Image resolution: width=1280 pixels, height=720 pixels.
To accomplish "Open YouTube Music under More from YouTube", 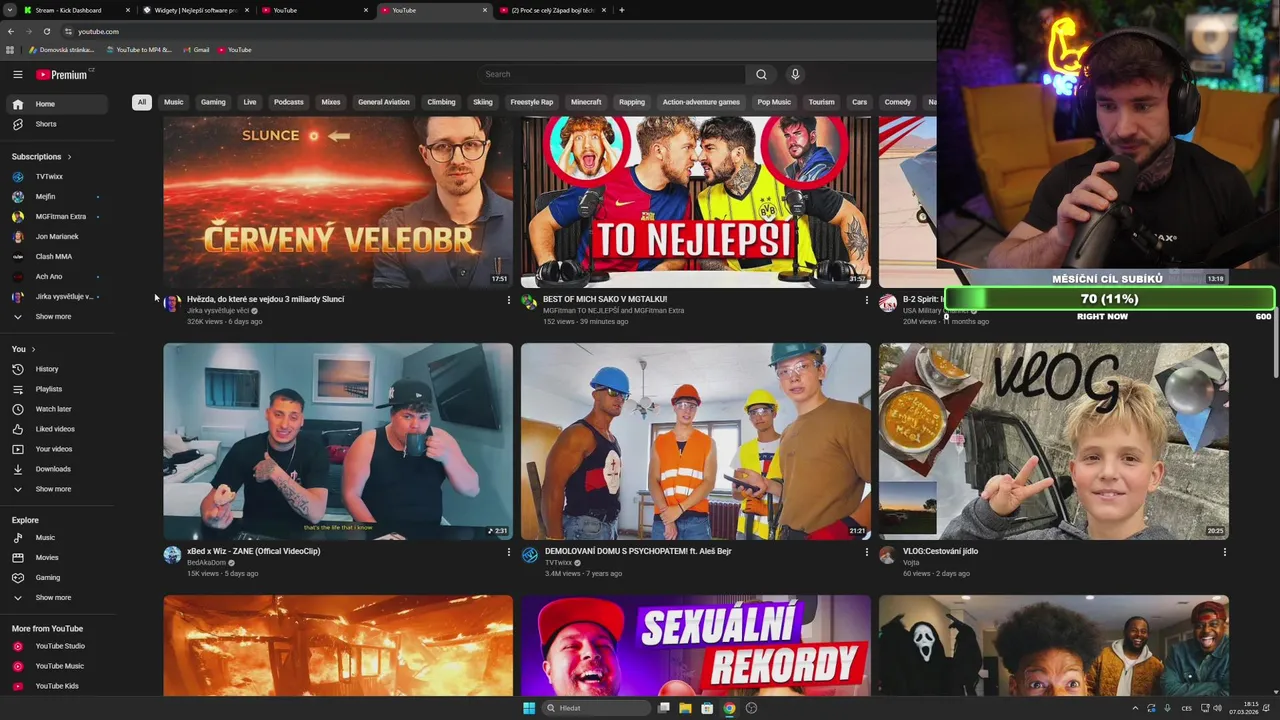I will pos(57,666).
